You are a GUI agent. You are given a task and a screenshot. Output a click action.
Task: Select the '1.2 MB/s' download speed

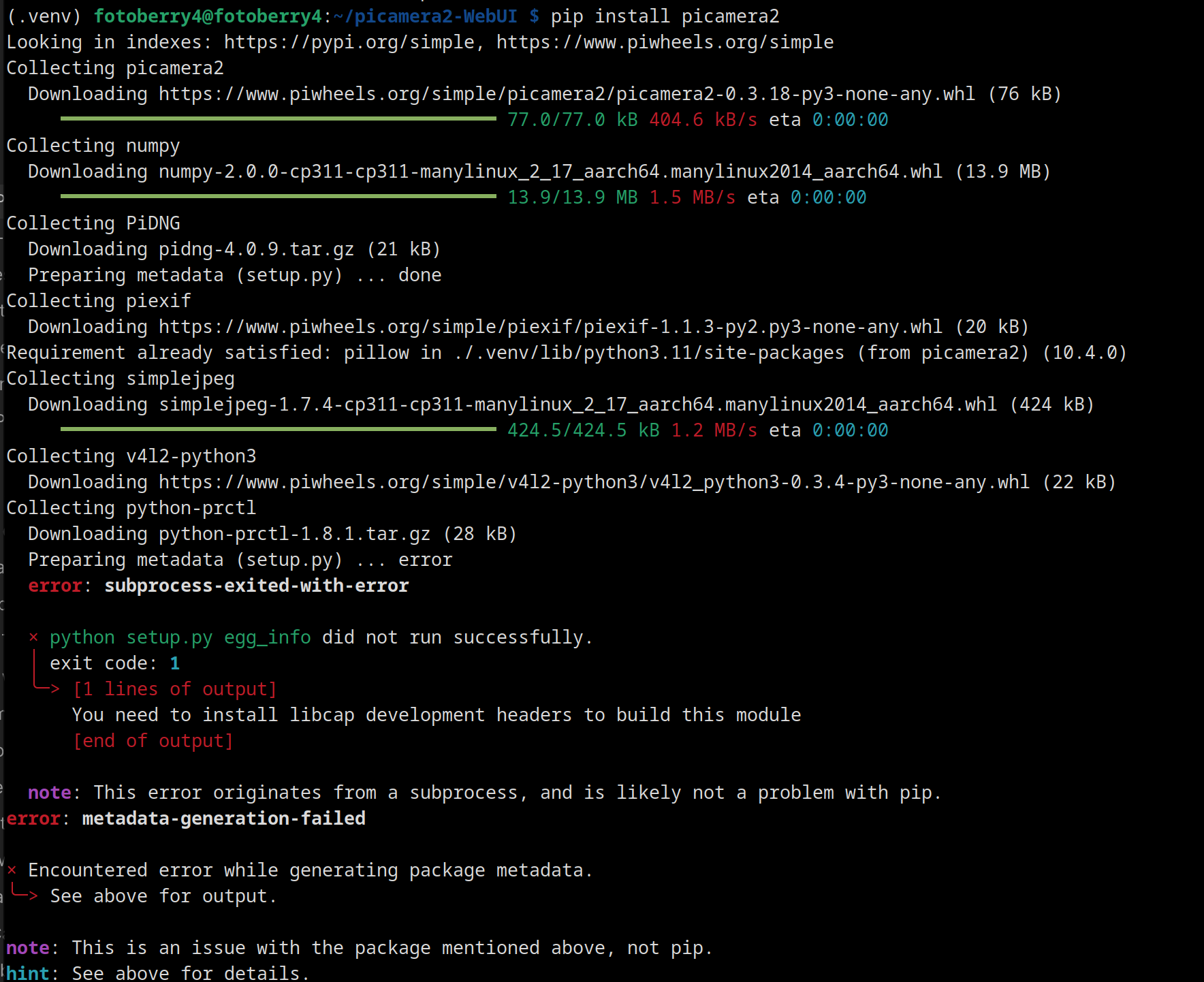(714, 430)
